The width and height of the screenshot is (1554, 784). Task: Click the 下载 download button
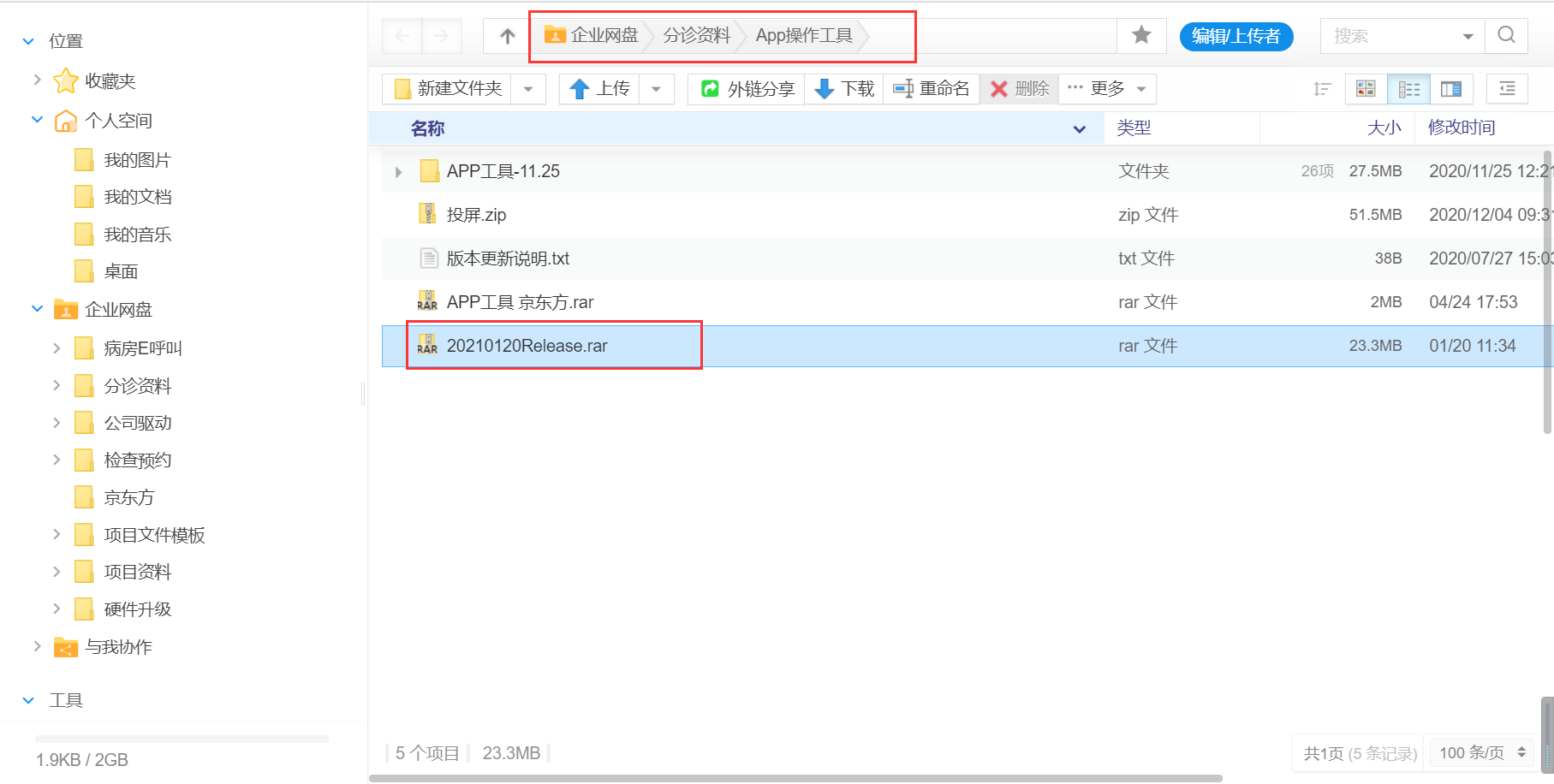(844, 89)
